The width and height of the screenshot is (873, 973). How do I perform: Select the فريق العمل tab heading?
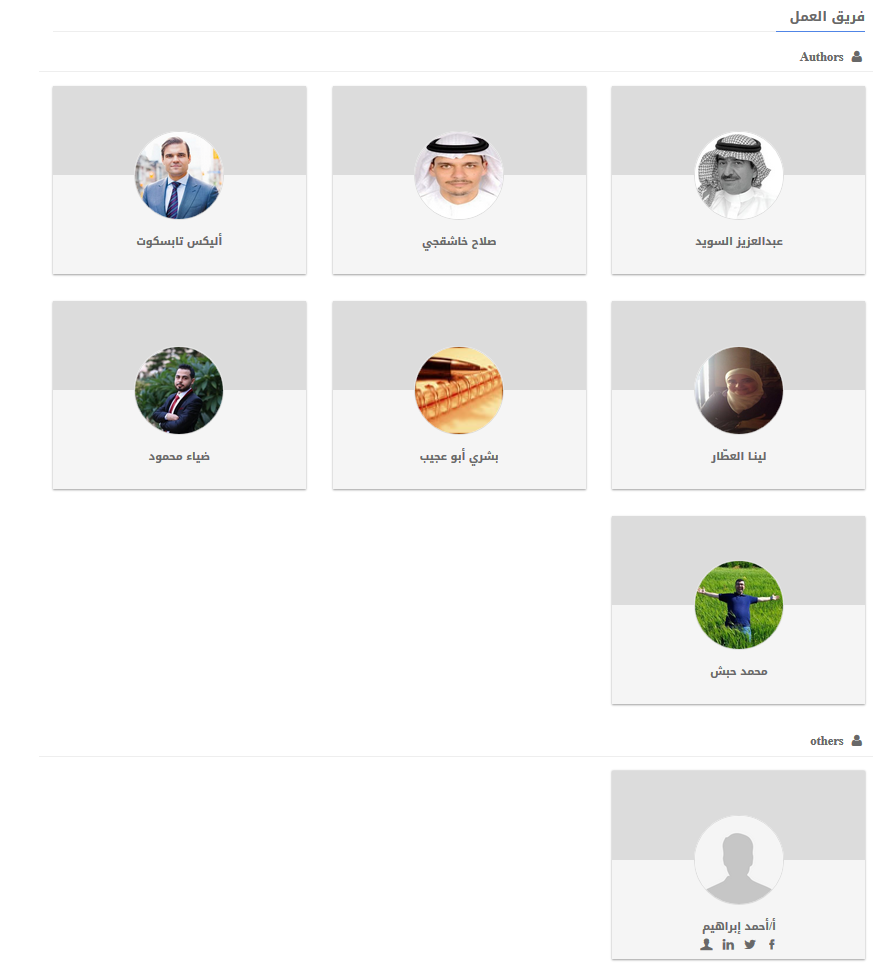826,17
